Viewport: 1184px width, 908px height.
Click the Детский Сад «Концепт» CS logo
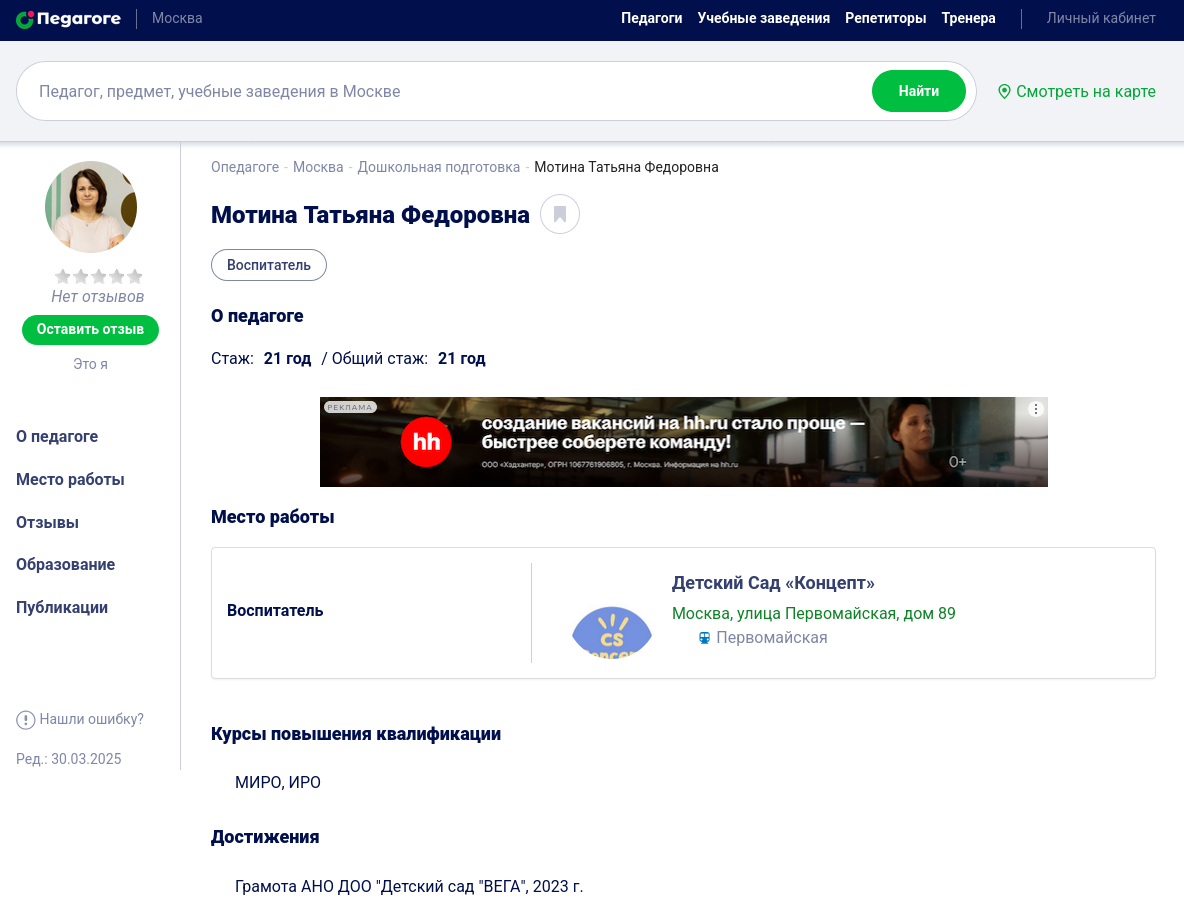(x=611, y=633)
